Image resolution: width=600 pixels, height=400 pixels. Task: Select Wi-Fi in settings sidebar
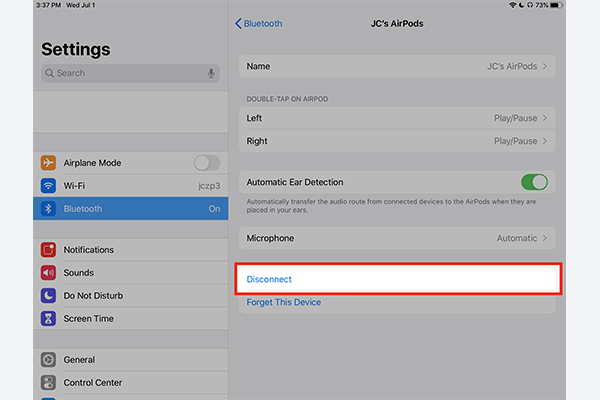coord(130,186)
